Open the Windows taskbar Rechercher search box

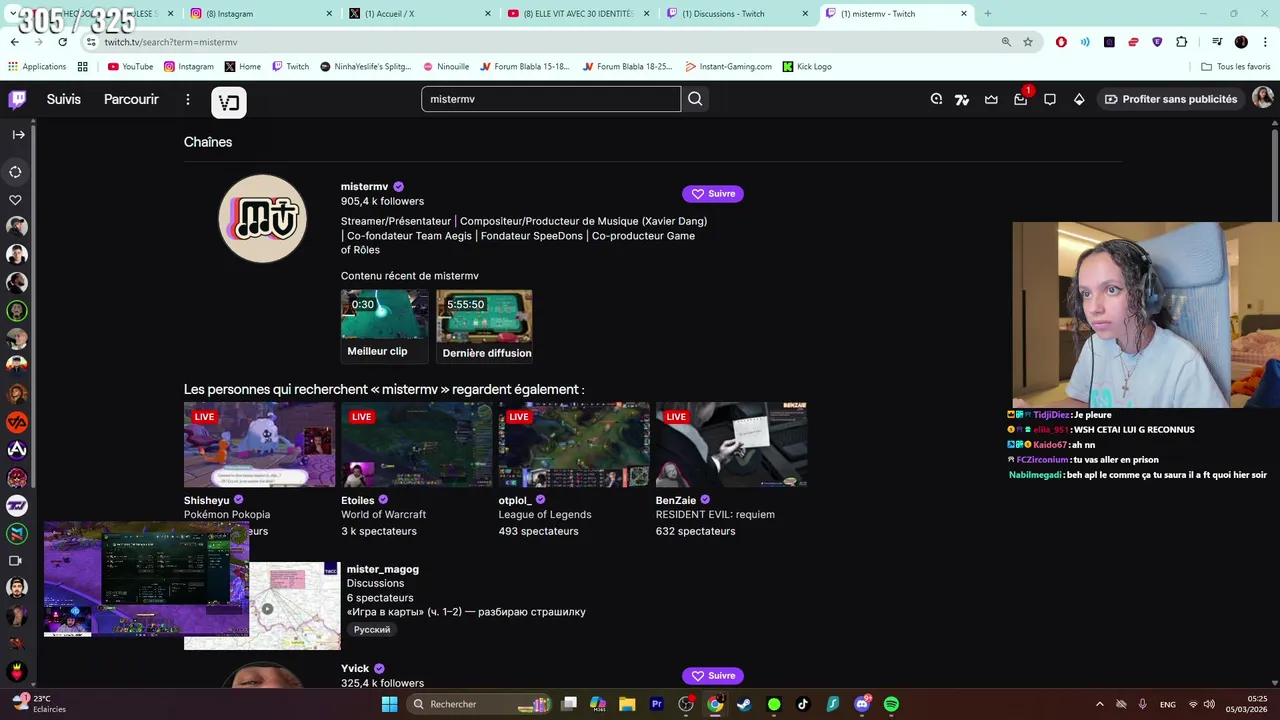[x=480, y=704]
